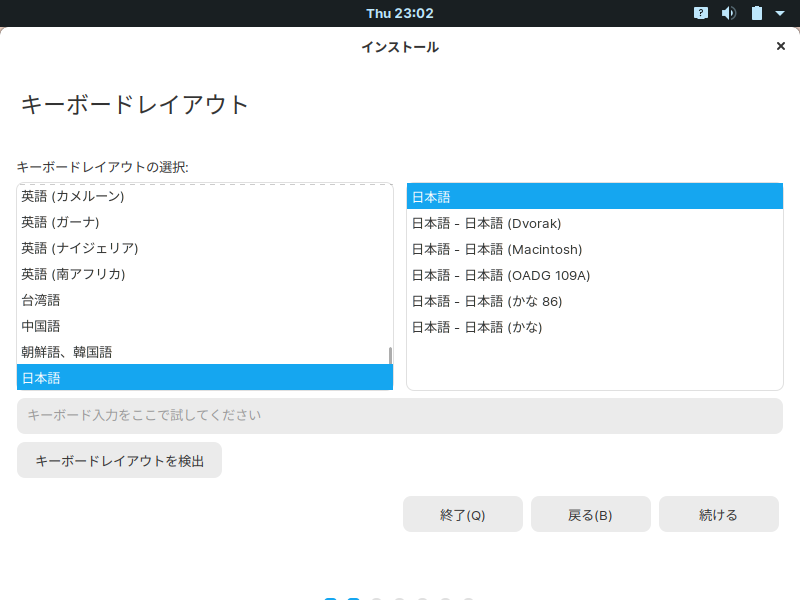Select highlighted 日本語 variant on right

point(595,196)
